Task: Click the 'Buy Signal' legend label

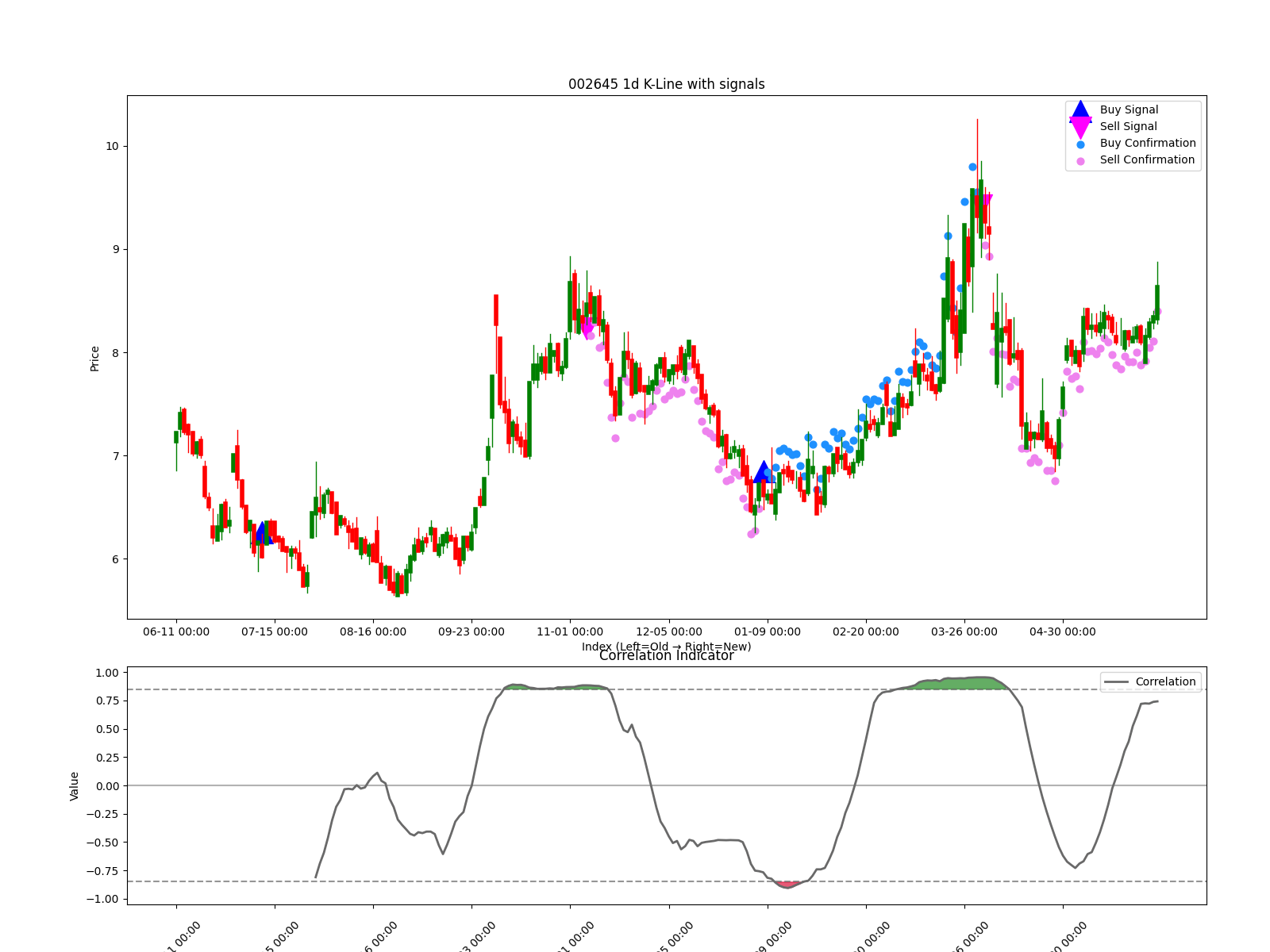Action: tap(1129, 110)
